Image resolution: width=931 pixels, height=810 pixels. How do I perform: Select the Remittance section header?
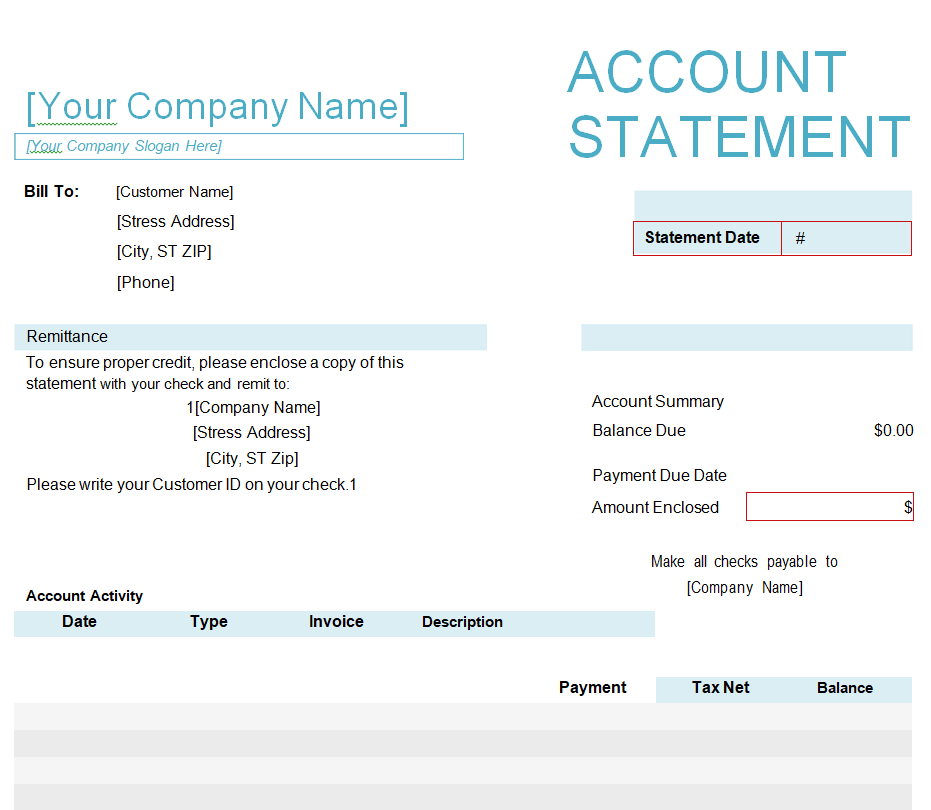tap(67, 337)
